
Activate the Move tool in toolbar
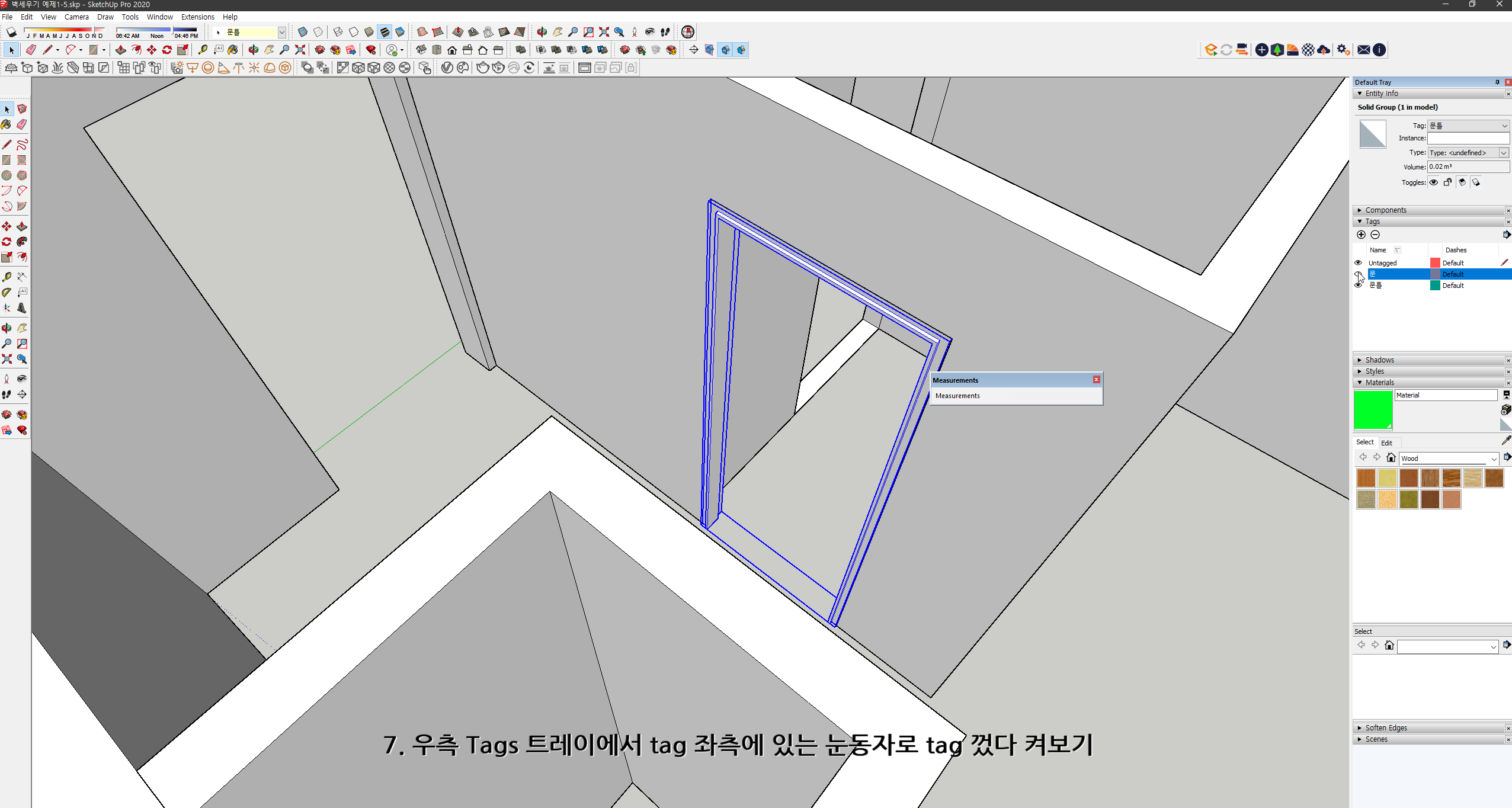pos(152,50)
